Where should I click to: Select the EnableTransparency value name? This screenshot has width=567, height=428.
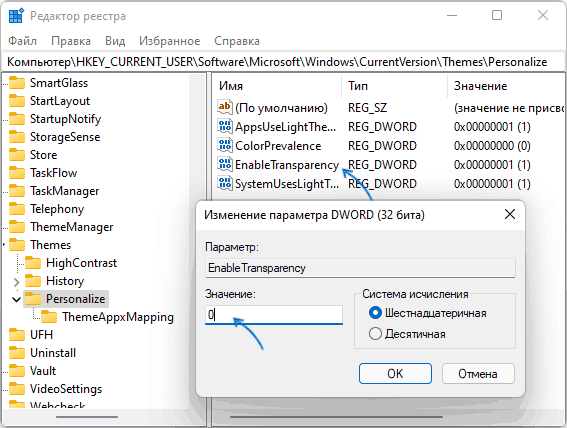tap(287, 165)
